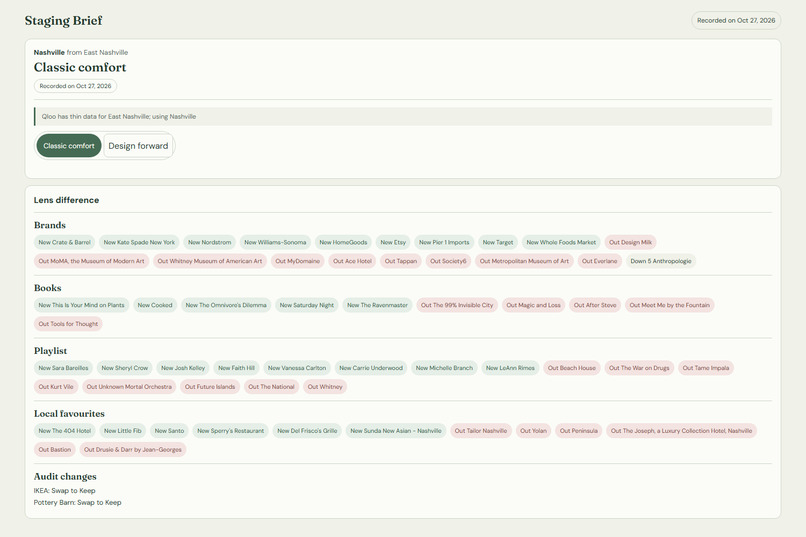Image resolution: width=806 pixels, height=537 pixels.
Task: Click Out Drusie & Darr by Jean-Georges
Action: click(x=133, y=450)
